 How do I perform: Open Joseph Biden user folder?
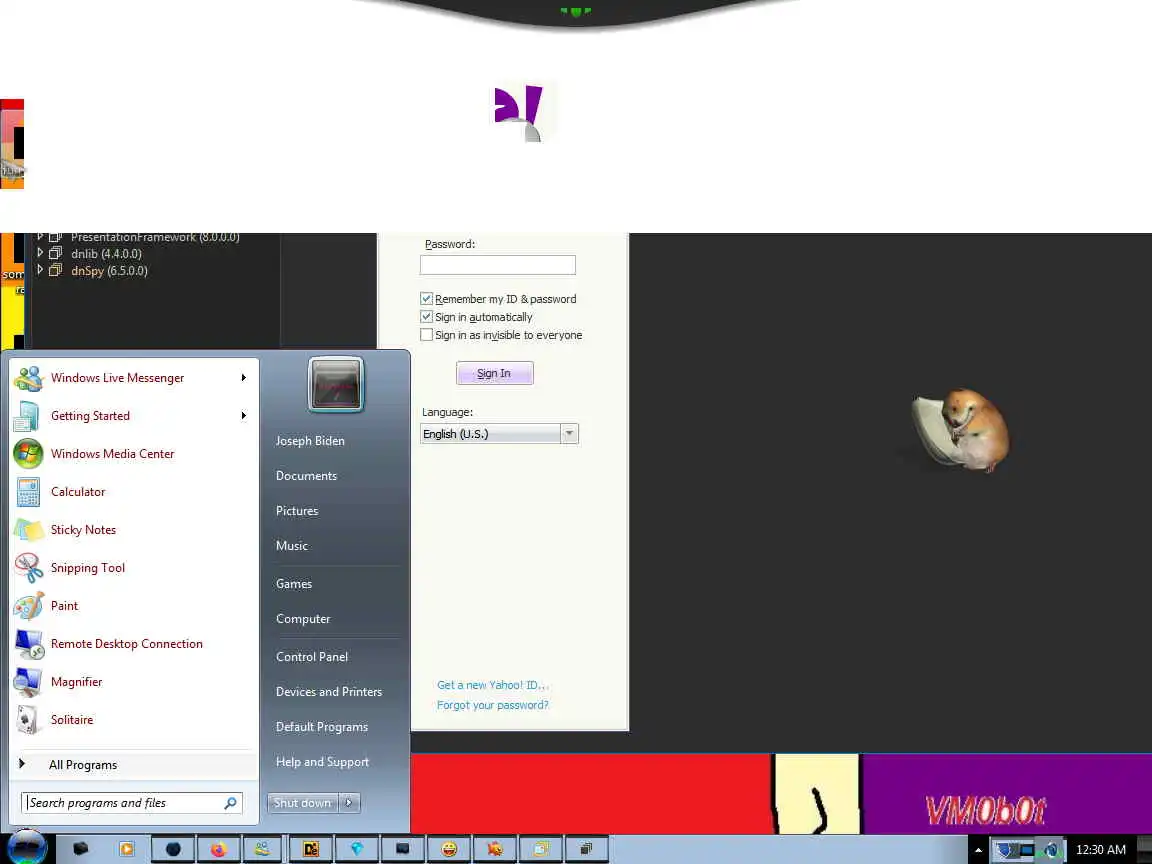click(310, 441)
